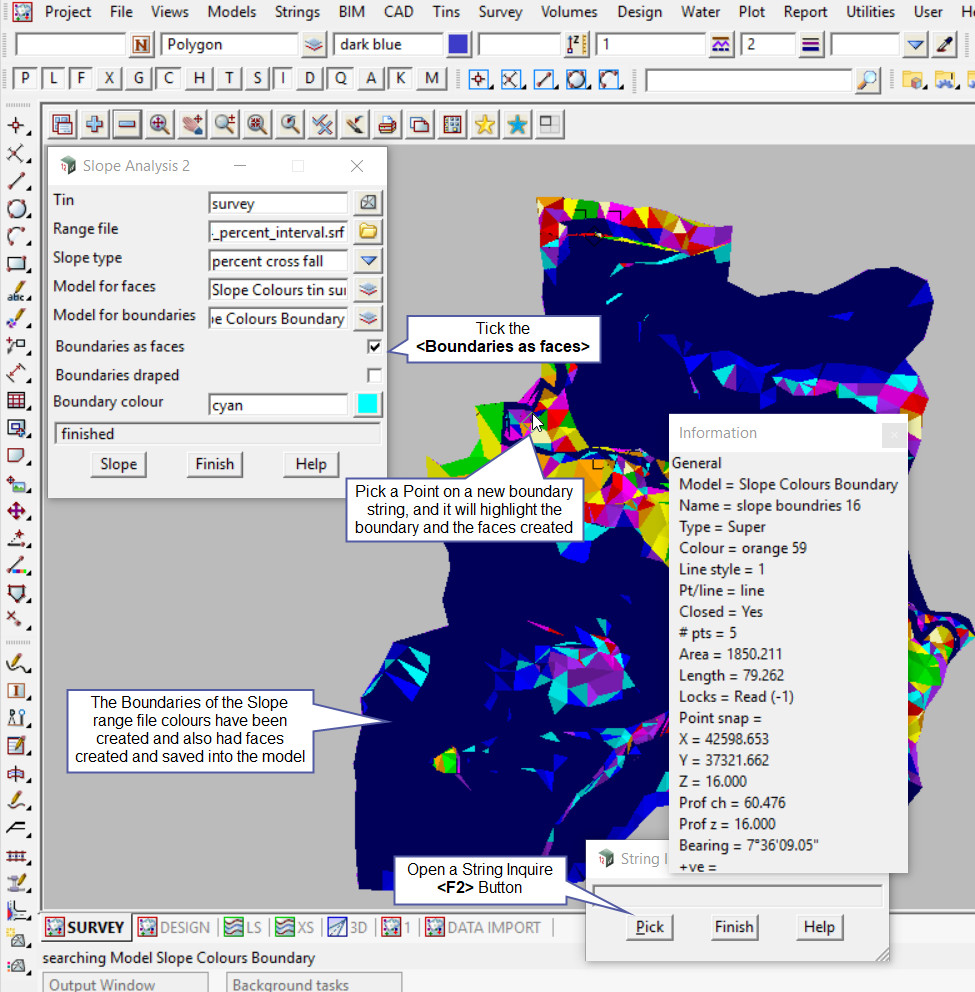
Task: Open the line weight selector beside value 2
Action: tap(810, 45)
